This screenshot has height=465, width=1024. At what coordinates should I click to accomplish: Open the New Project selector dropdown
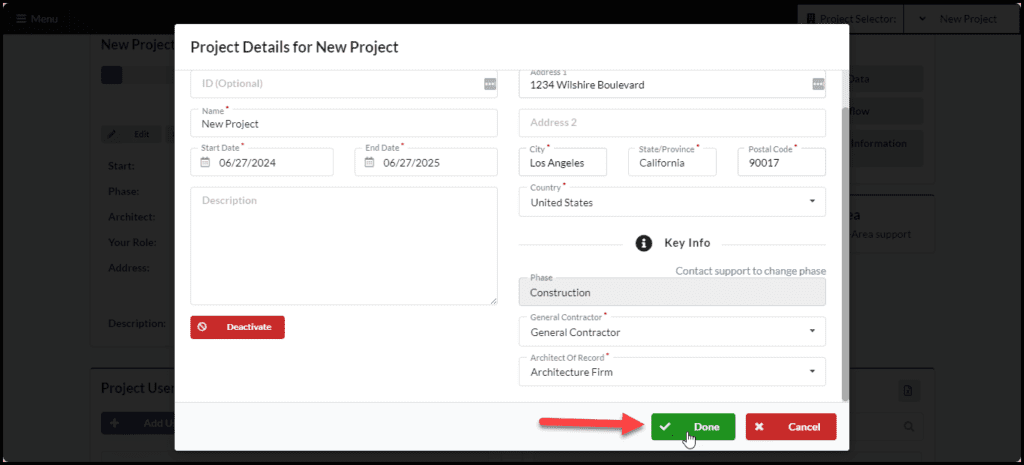960,19
